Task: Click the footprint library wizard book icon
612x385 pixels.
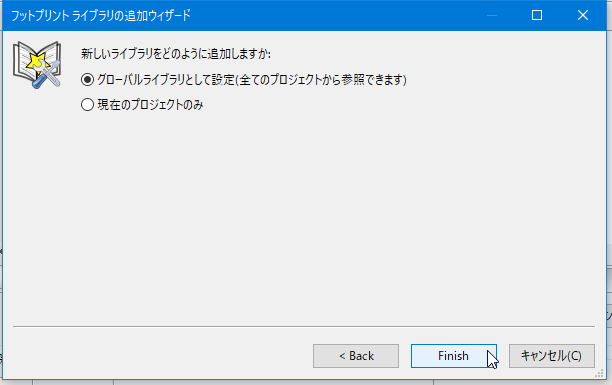Action: [x=37, y=64]
